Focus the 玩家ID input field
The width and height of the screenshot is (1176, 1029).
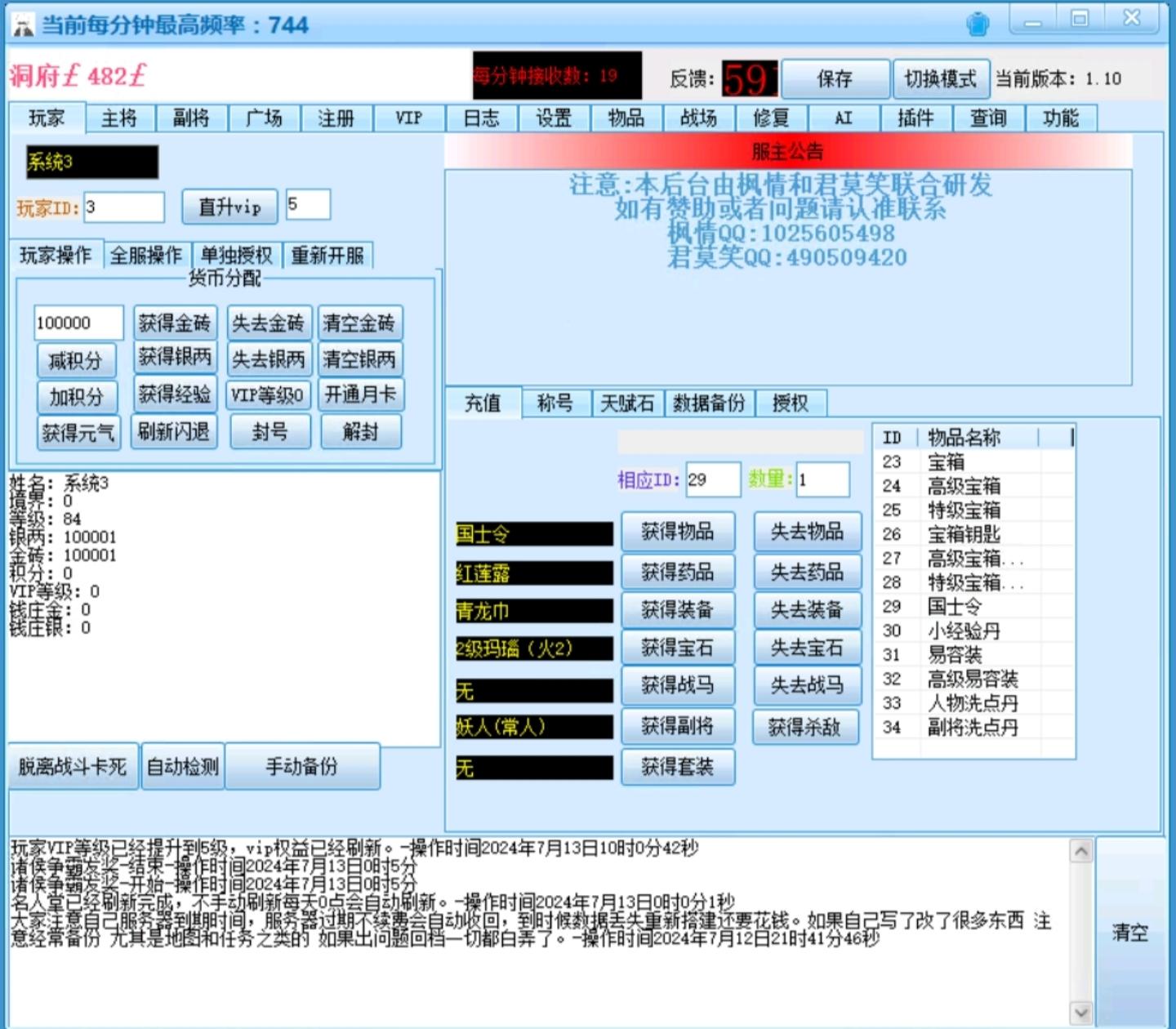123,207
